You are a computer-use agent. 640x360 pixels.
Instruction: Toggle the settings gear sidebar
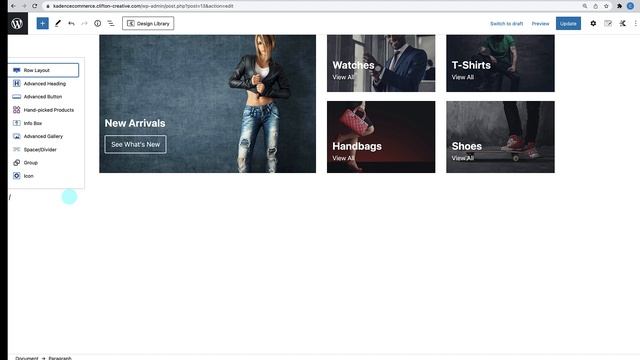pyautogui.click(x=593, y=24)
